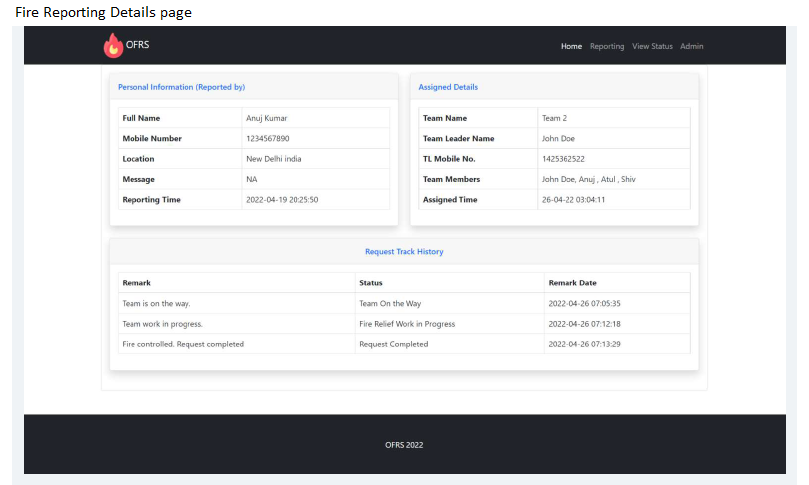809x485 pixels.
Task: Select the message value NA
Action: pos(251,179)
